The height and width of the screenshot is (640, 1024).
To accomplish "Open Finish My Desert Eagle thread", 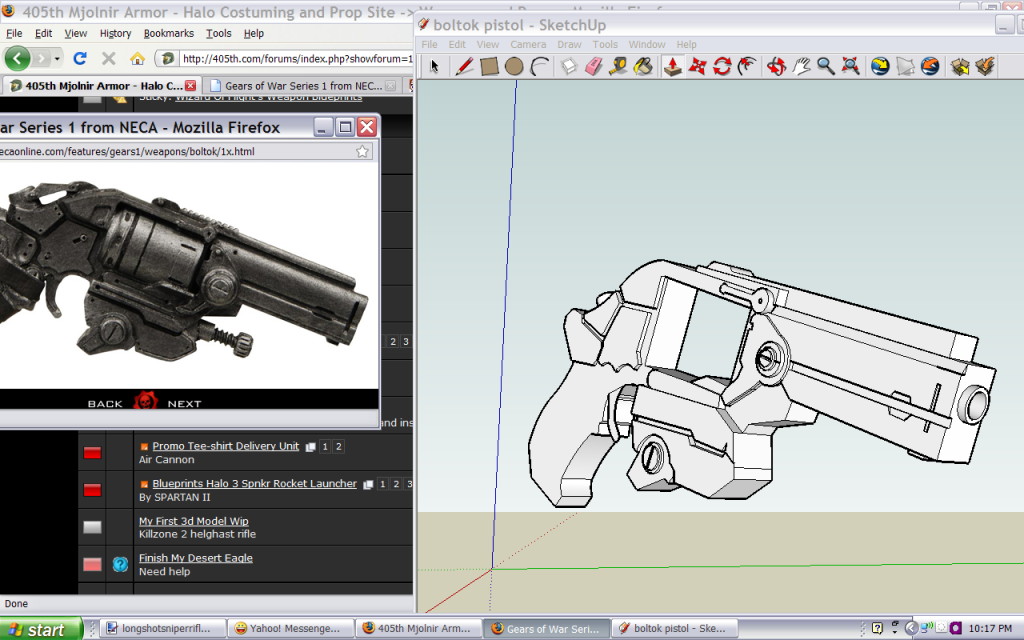I will [x=195, y=558].
